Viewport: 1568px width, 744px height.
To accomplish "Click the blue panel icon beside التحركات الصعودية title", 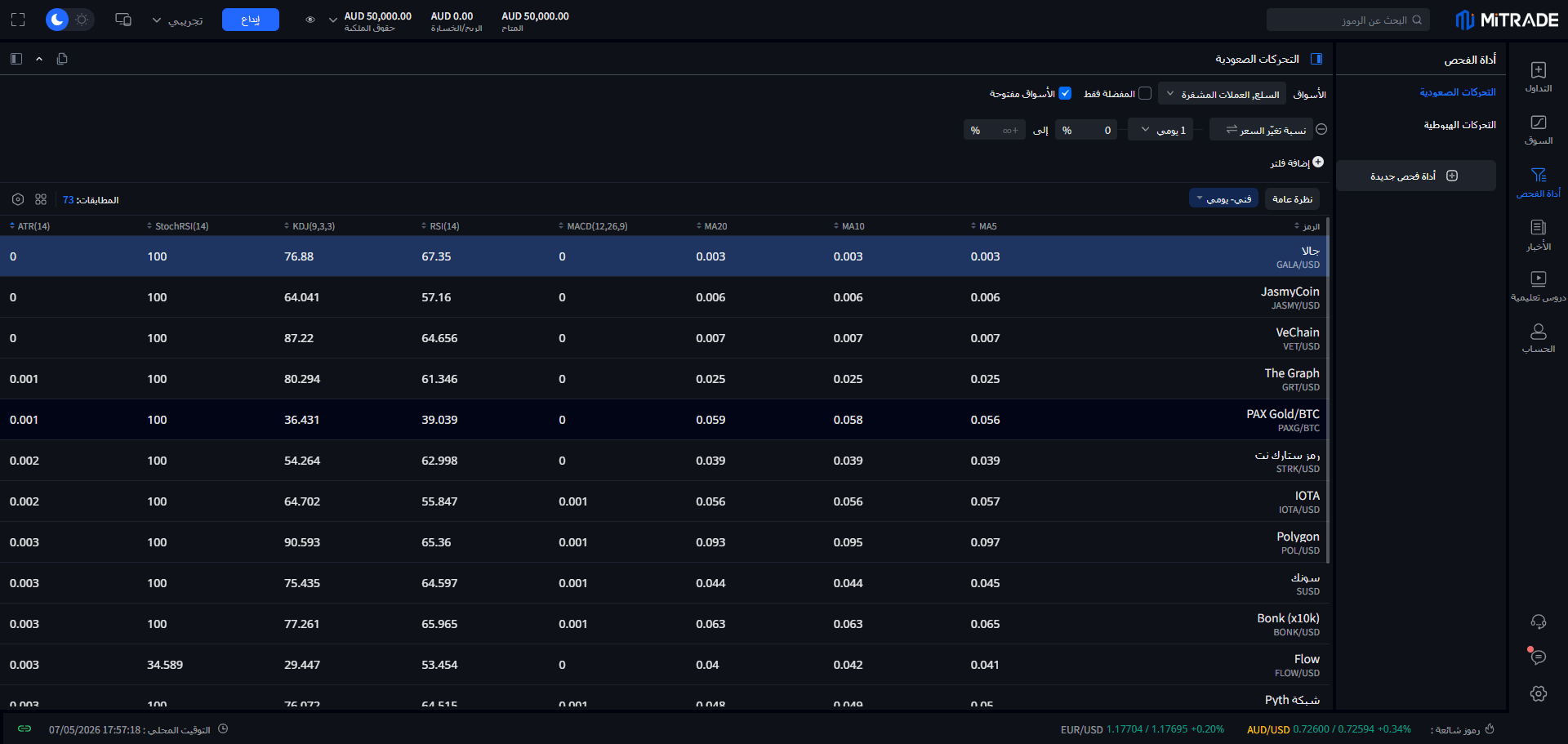I will click(x=1316, y=59).
